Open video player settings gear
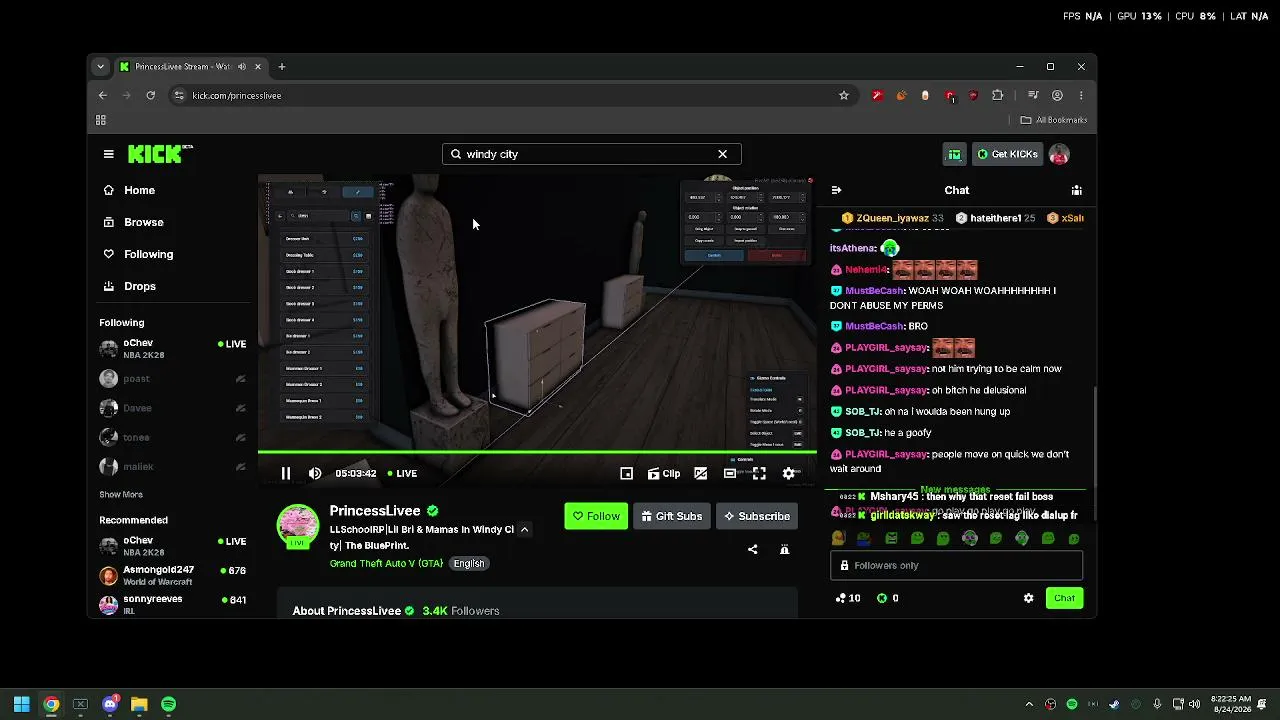 coord(789,473)
